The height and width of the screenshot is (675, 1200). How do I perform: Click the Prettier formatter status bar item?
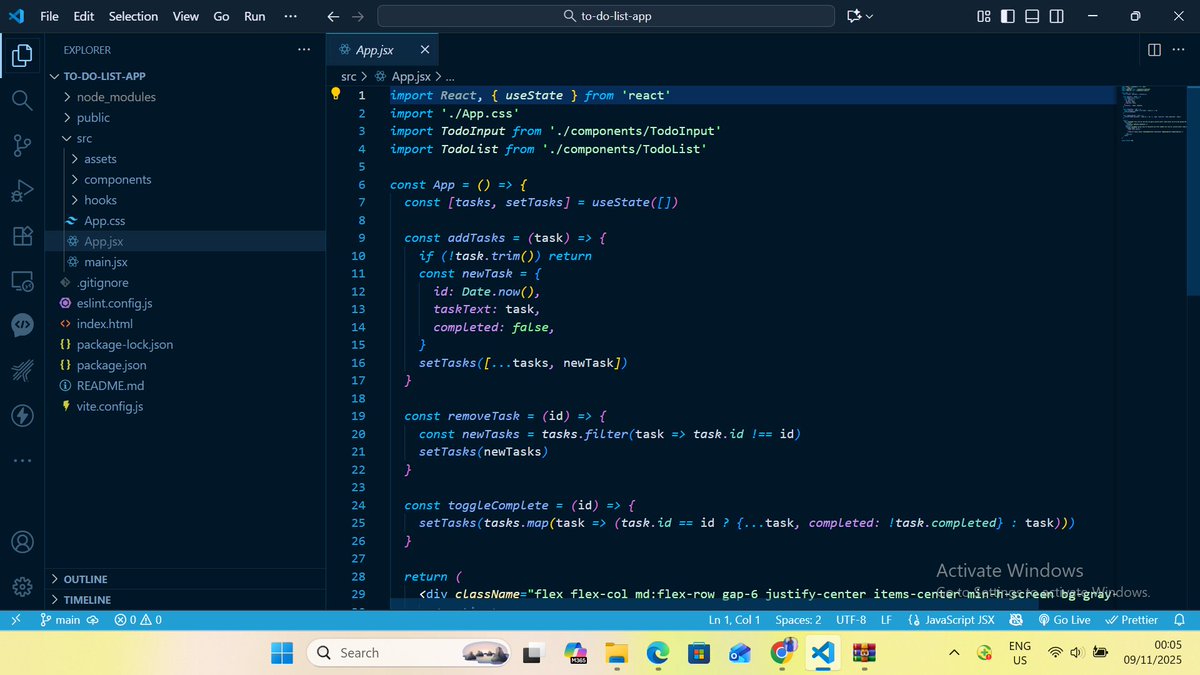point(1131,619)
